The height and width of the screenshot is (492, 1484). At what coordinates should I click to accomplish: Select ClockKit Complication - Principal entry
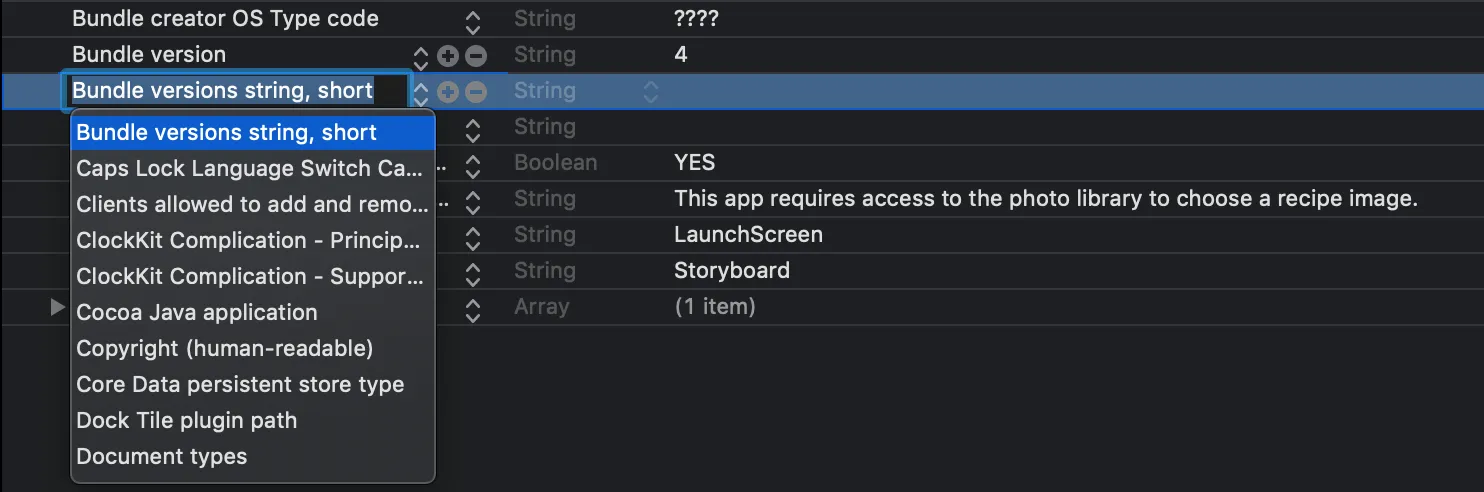pos(250,241)
